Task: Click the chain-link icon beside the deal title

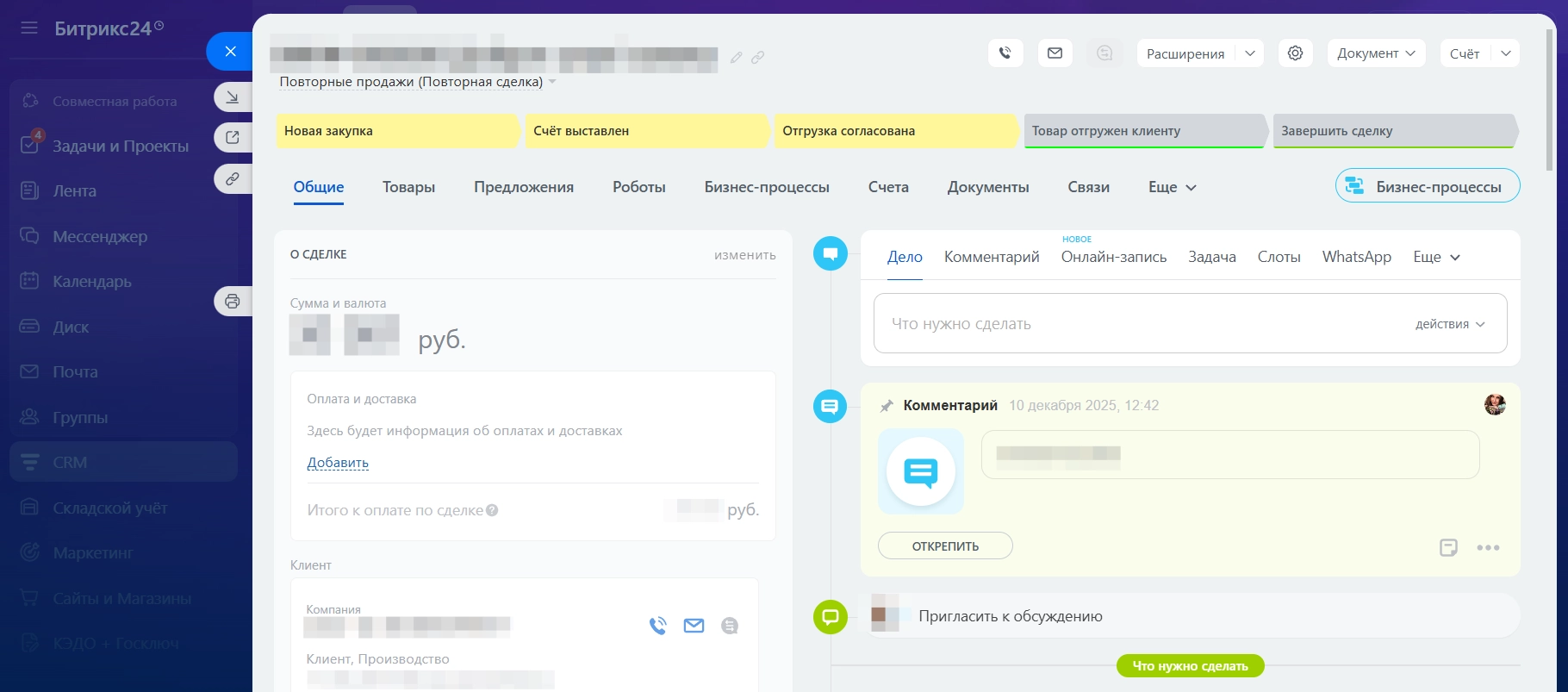Action: (x=757, y=58)
